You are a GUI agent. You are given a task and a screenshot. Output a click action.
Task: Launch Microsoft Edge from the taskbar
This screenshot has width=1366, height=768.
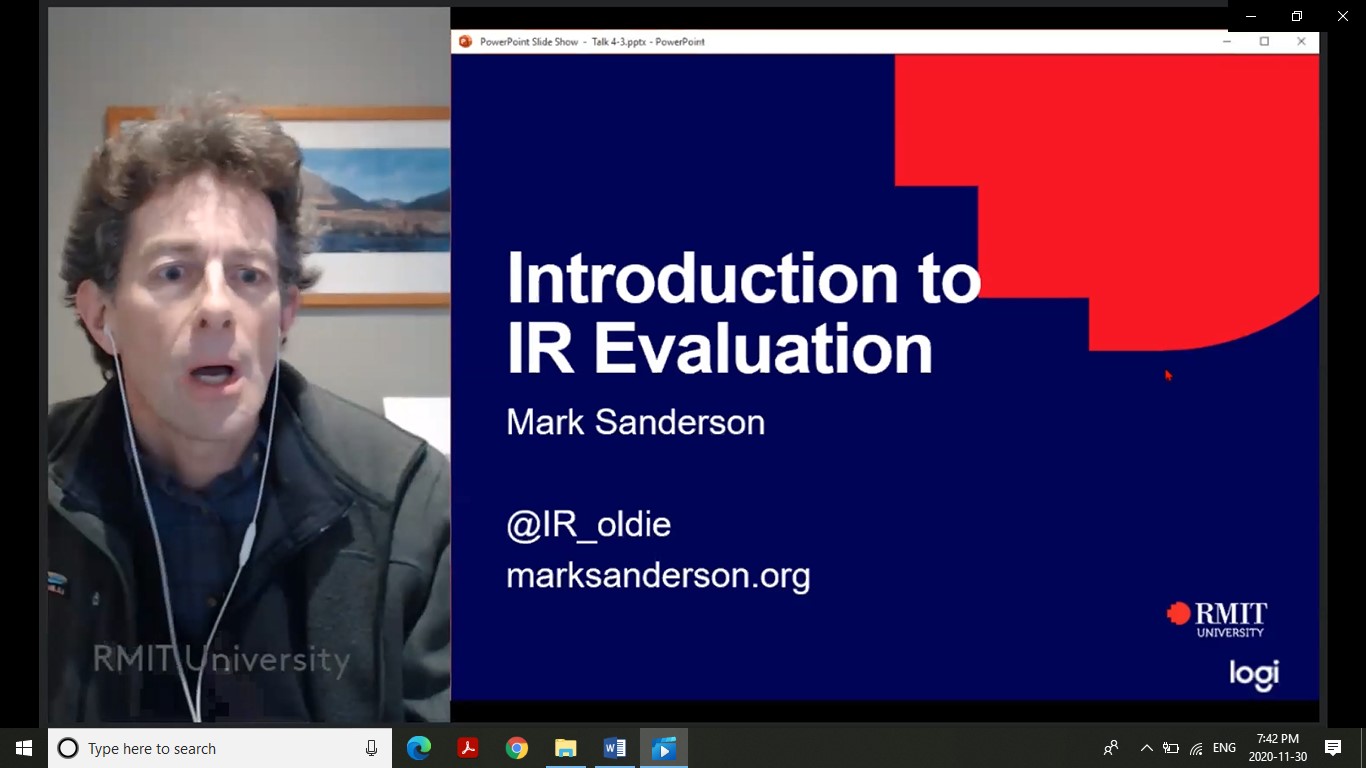point(418,748)
